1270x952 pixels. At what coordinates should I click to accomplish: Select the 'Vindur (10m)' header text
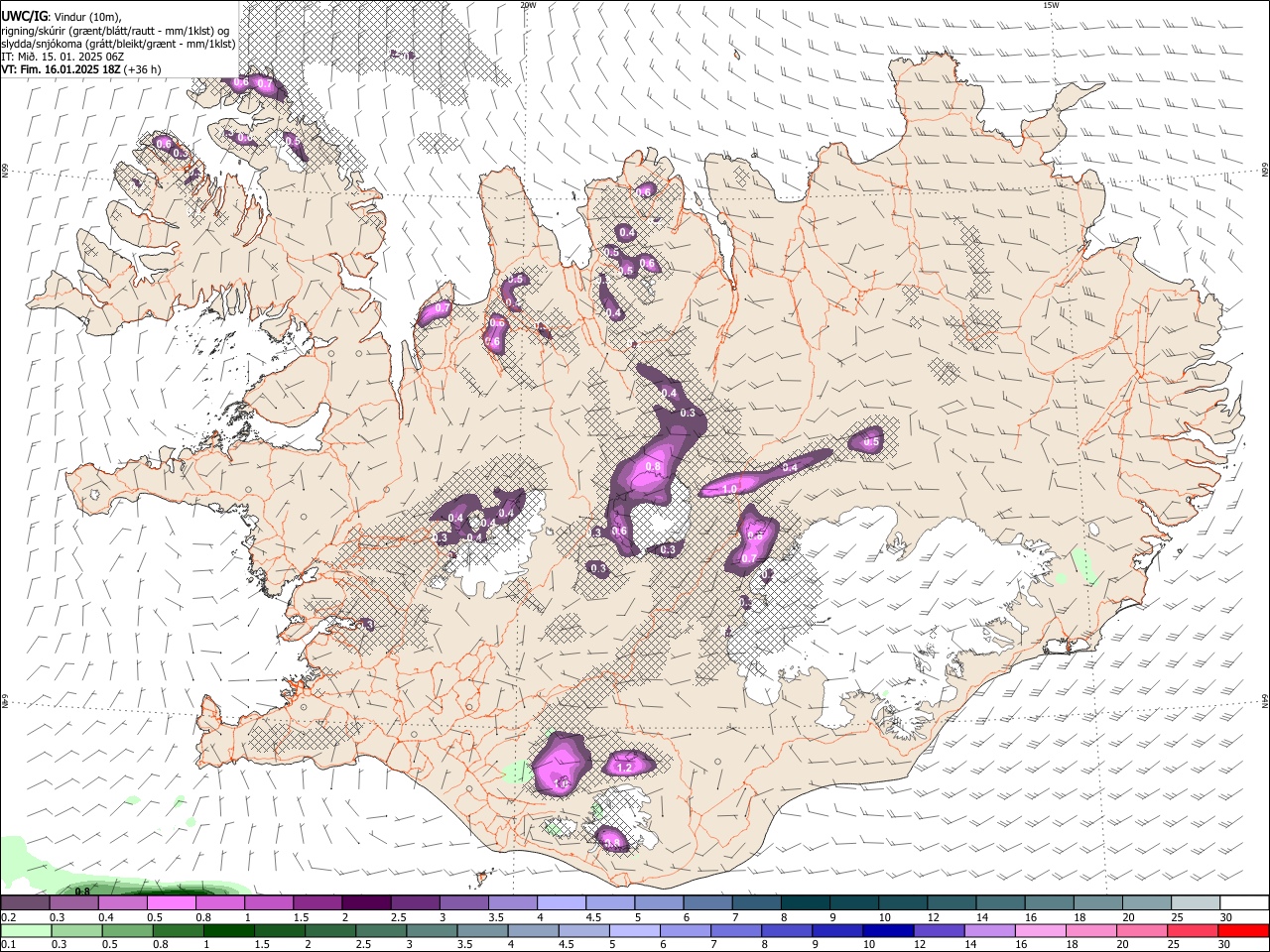[87, 16]
